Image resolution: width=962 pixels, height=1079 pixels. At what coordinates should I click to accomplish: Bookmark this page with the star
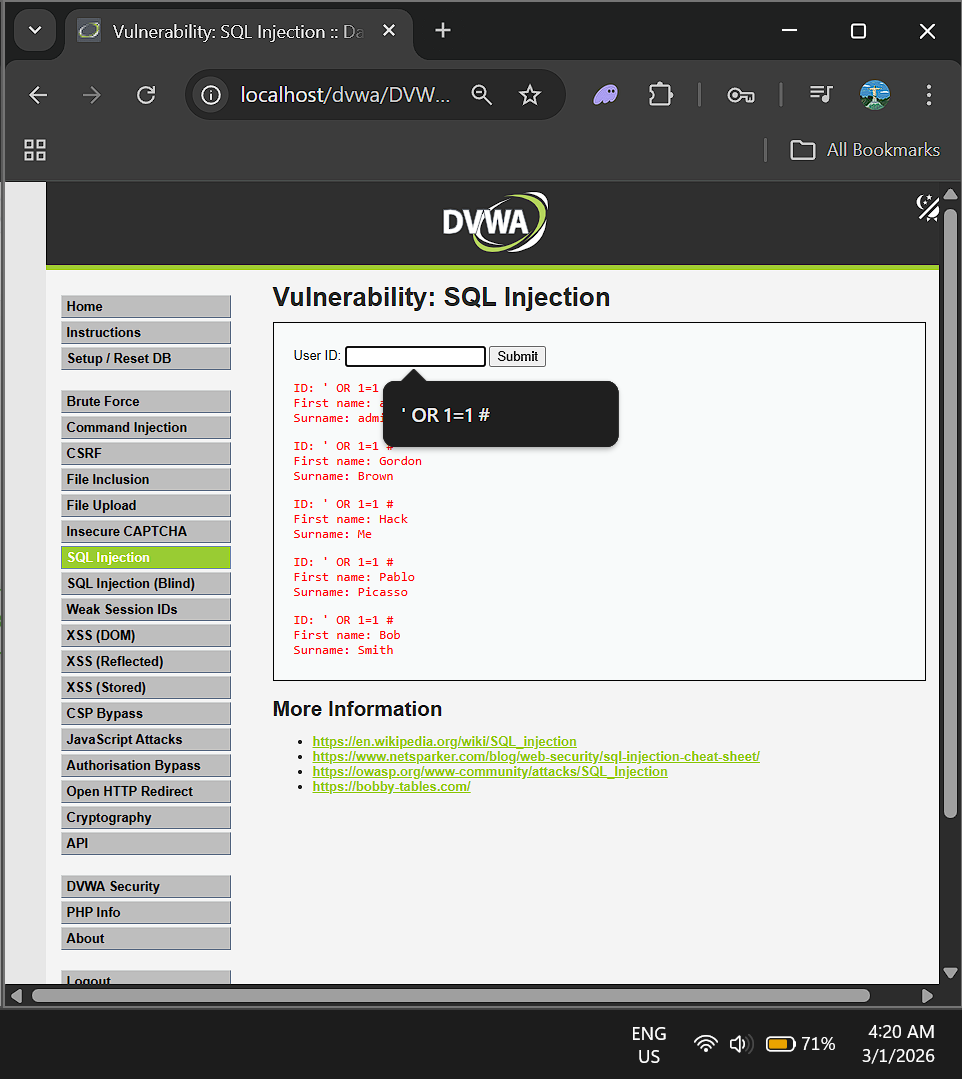[x=530, y=95]
